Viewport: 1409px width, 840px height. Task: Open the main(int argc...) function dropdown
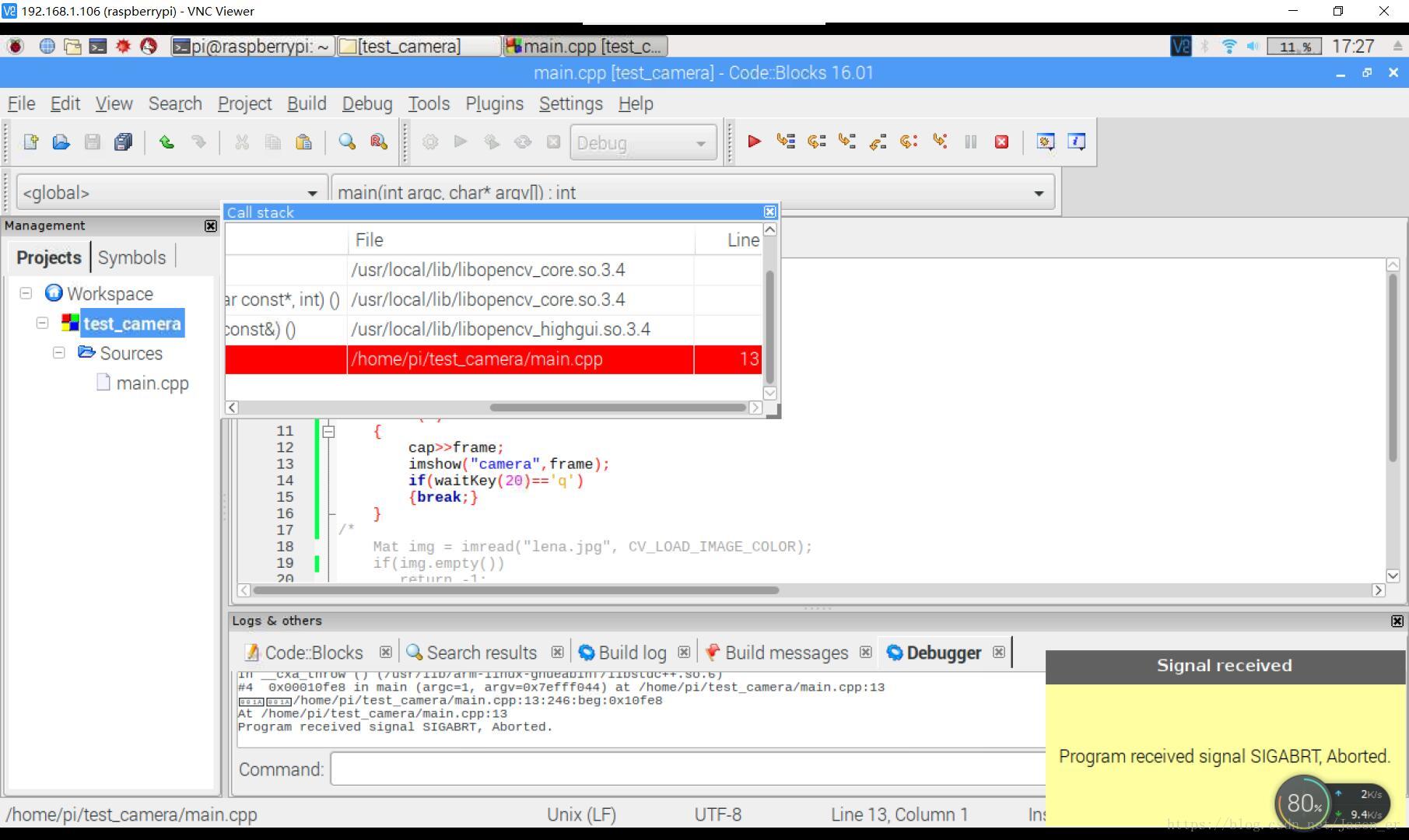point(692,192)
